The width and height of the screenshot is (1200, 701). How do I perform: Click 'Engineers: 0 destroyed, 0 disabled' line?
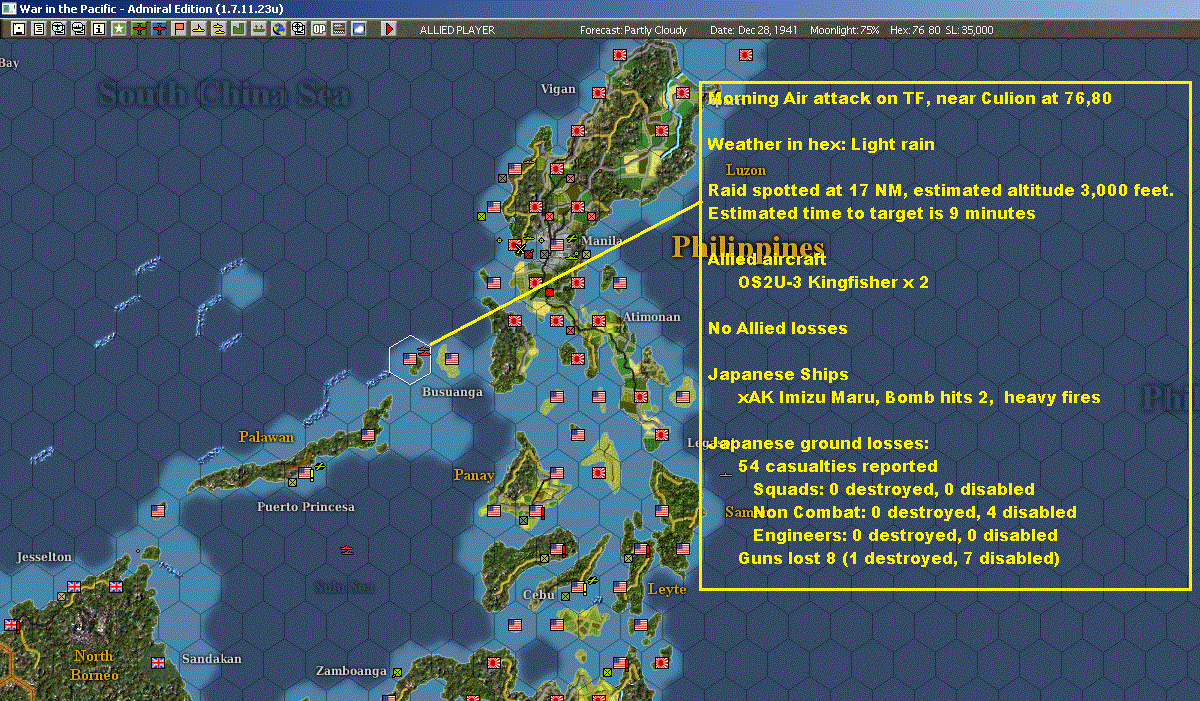pos(905,536)
